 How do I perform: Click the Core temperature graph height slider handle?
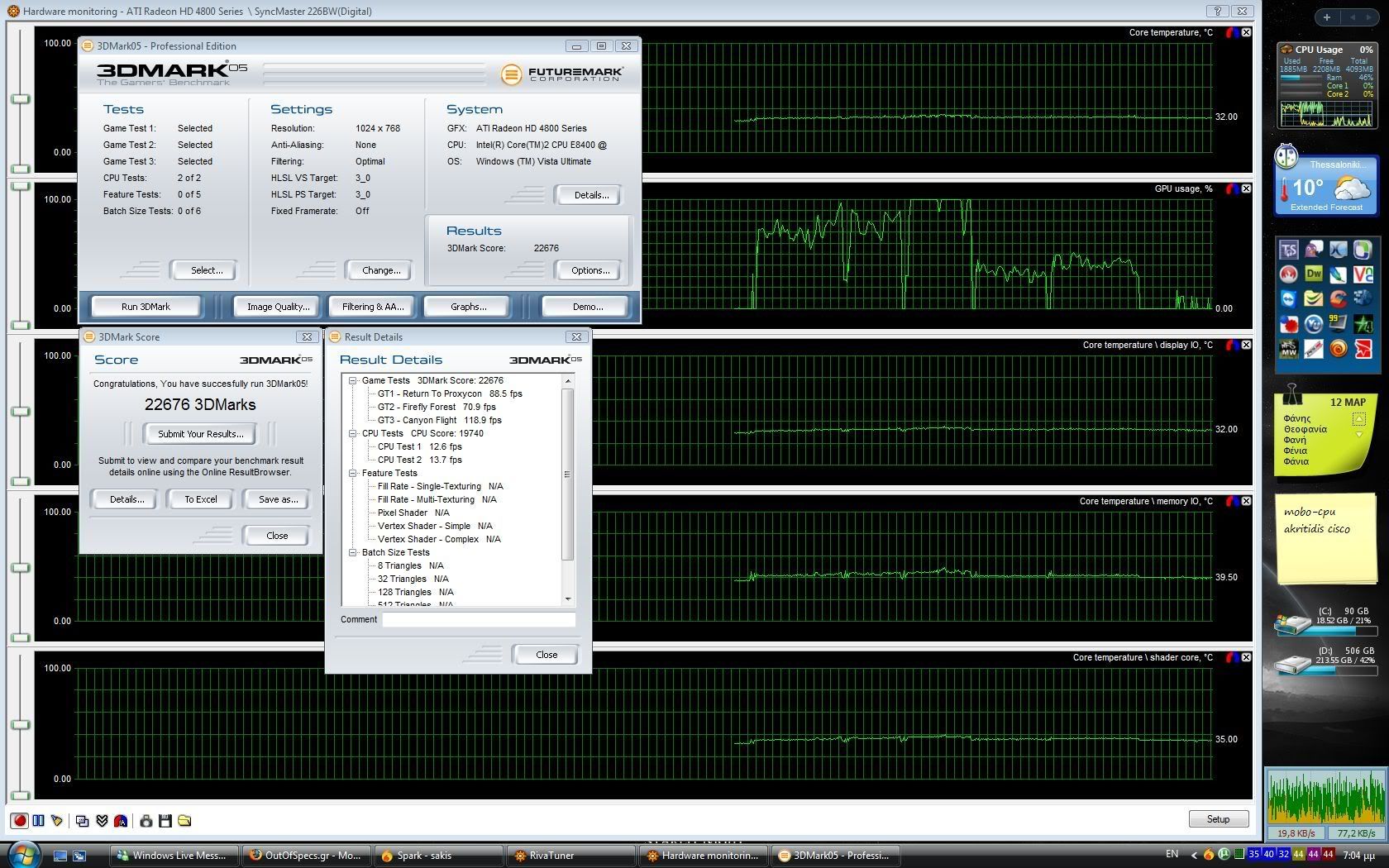click(x=20, y=99)
